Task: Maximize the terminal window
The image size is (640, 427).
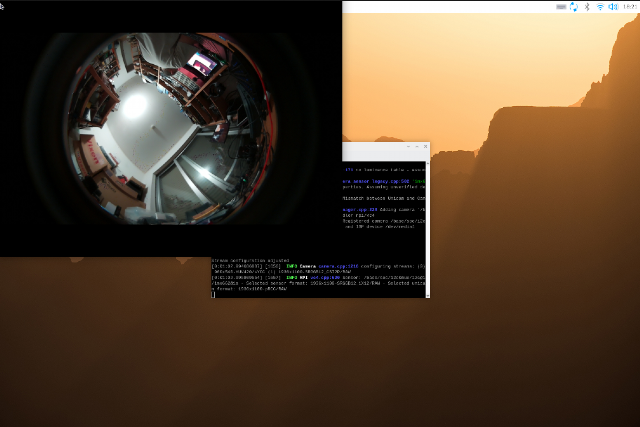Action: (x=417, y=147)
